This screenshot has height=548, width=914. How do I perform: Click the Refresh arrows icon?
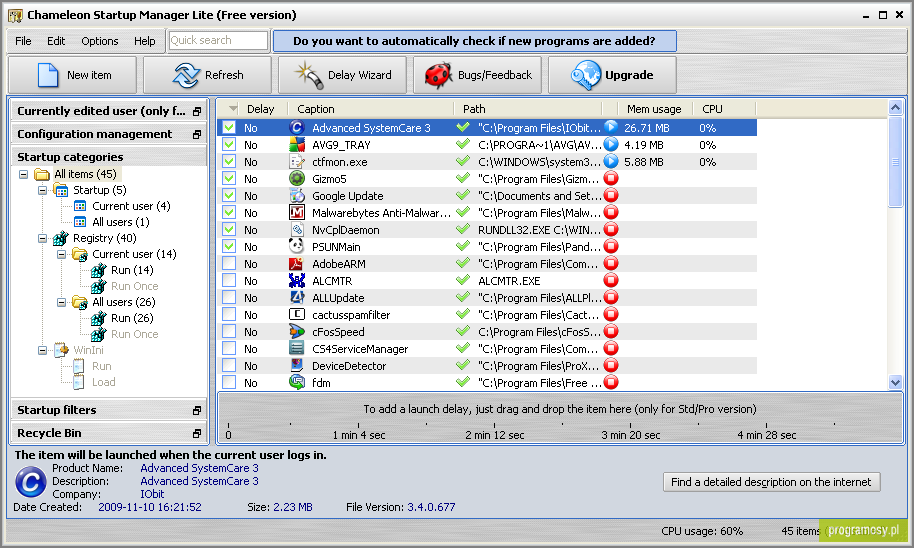187,75
